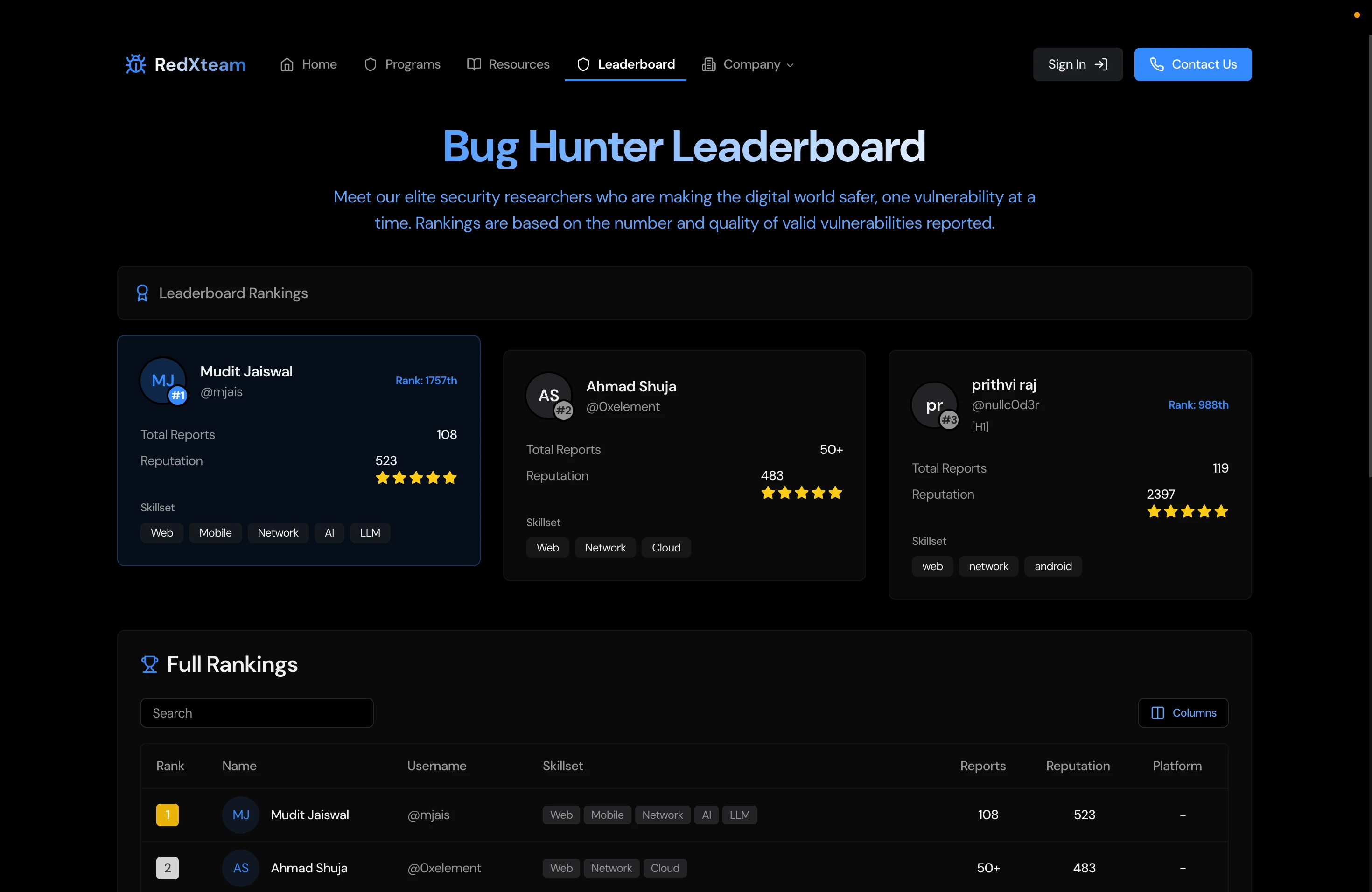Open the Columns visibility dropdown
The image size is (1372, 892).
point(1183,713)
